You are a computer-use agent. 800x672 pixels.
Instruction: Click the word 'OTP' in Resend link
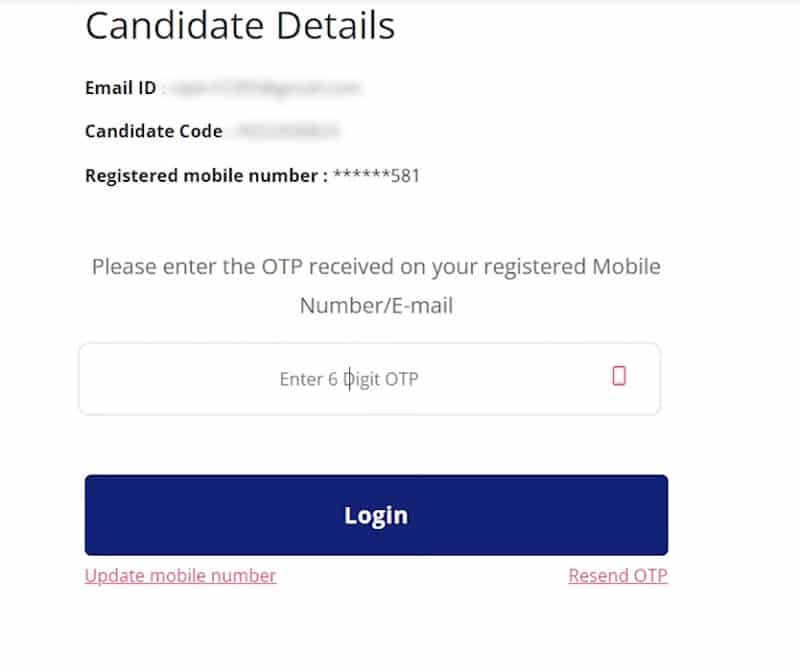pos(650,576)
